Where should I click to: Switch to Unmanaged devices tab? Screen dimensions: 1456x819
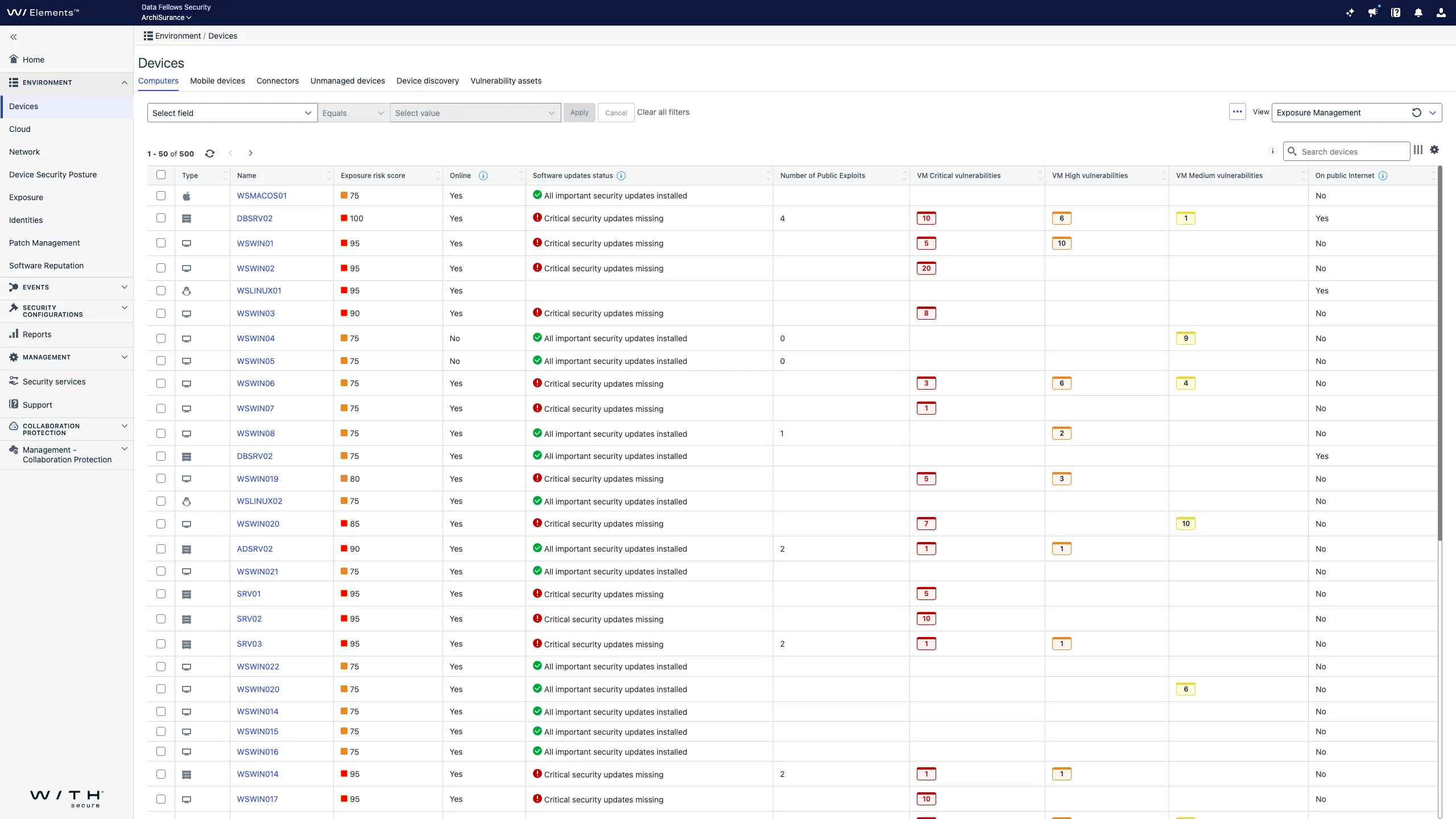pyautogui.click(x=348, y=81)
